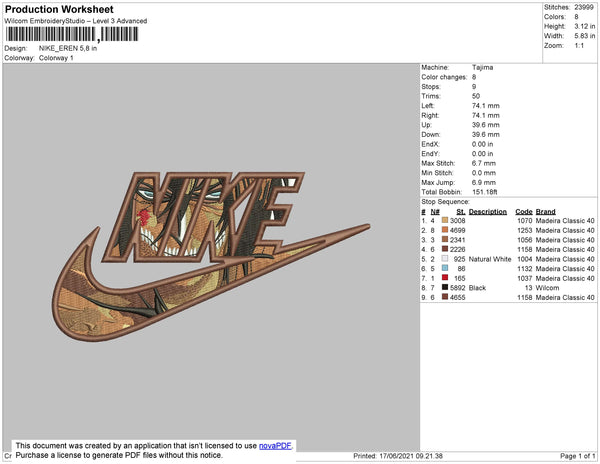Viewport: 600px width, 464px height.
Task: Click the novaPDF link in notice
Action: [275, 446]
